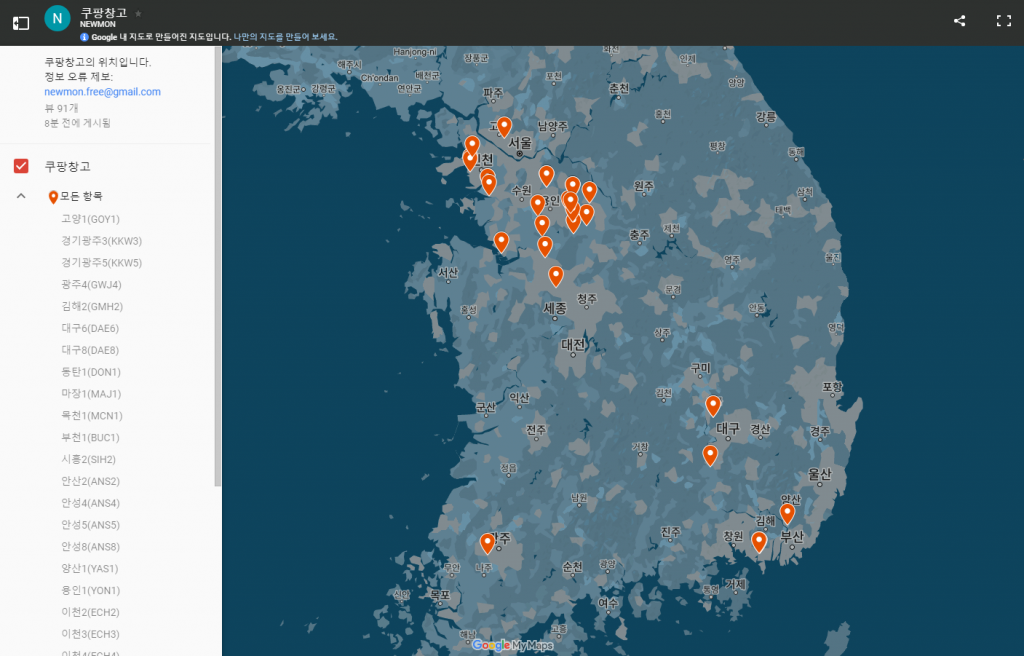The height and width of the screenshot is (656, 1024).
Task: Select the map pin just north of 대구
Action: coord(713,405)
